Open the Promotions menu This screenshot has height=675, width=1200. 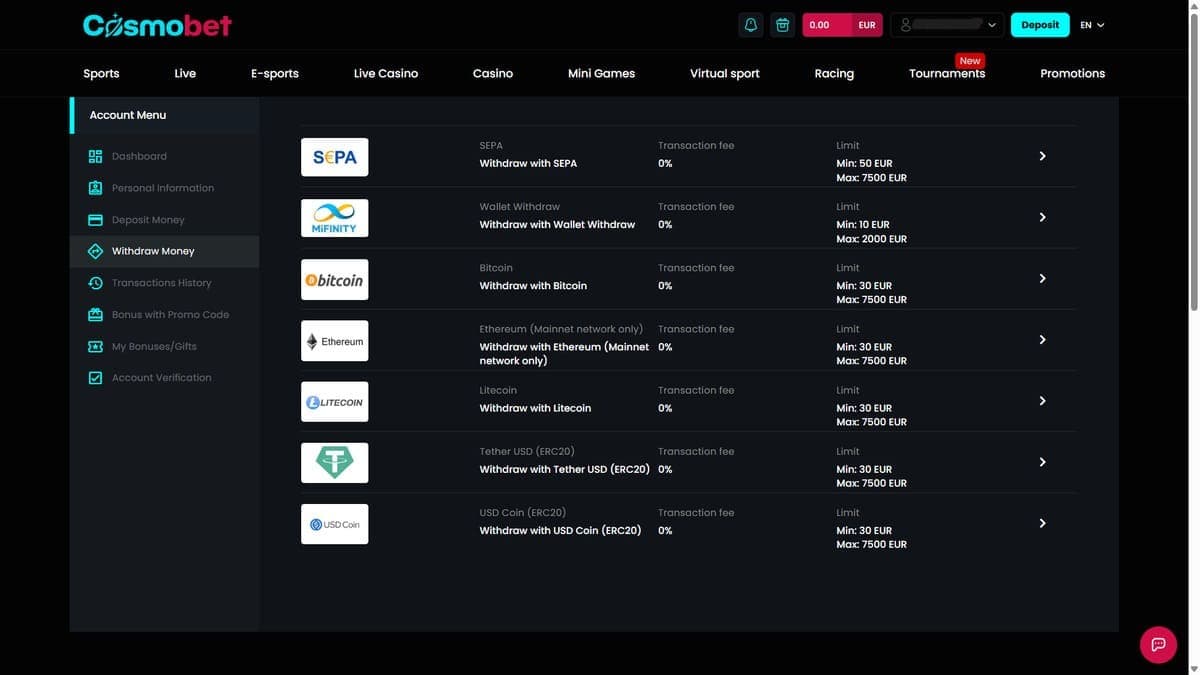pos(1073,73)
